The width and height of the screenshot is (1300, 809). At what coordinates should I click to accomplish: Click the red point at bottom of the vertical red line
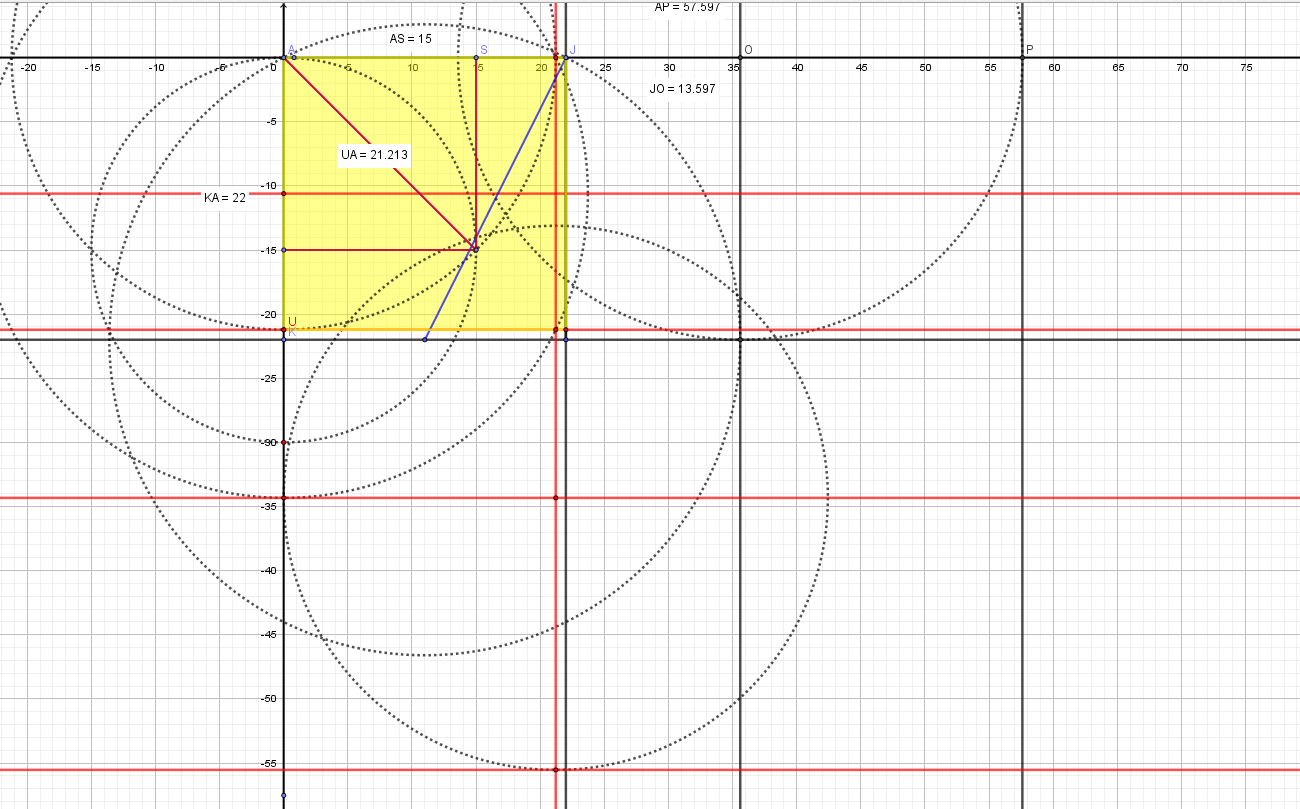(556, 769)
